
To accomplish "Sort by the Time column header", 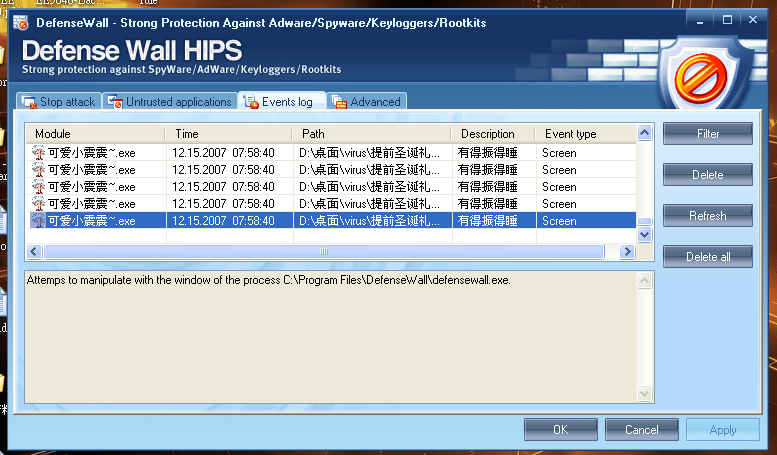I will (228, 134).
